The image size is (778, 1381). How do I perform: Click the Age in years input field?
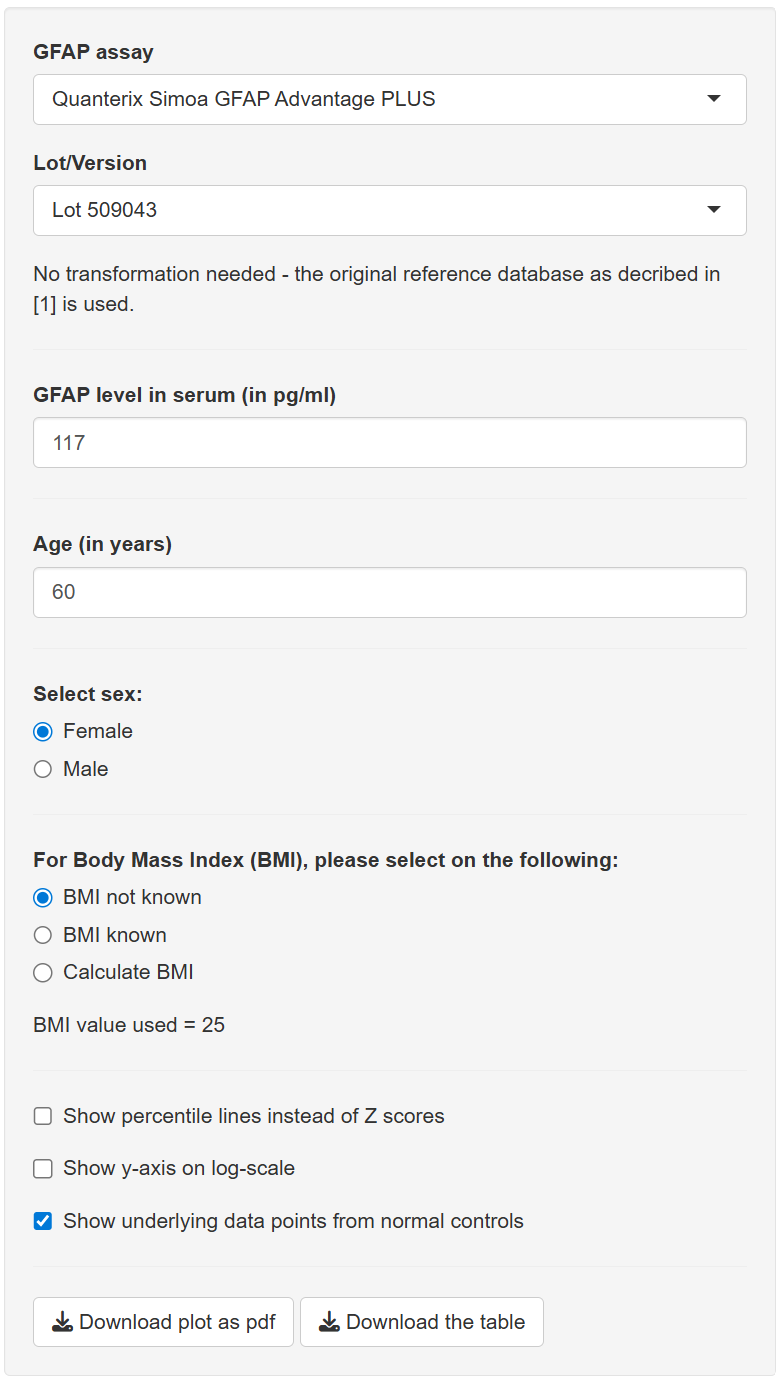coord(389,592)
